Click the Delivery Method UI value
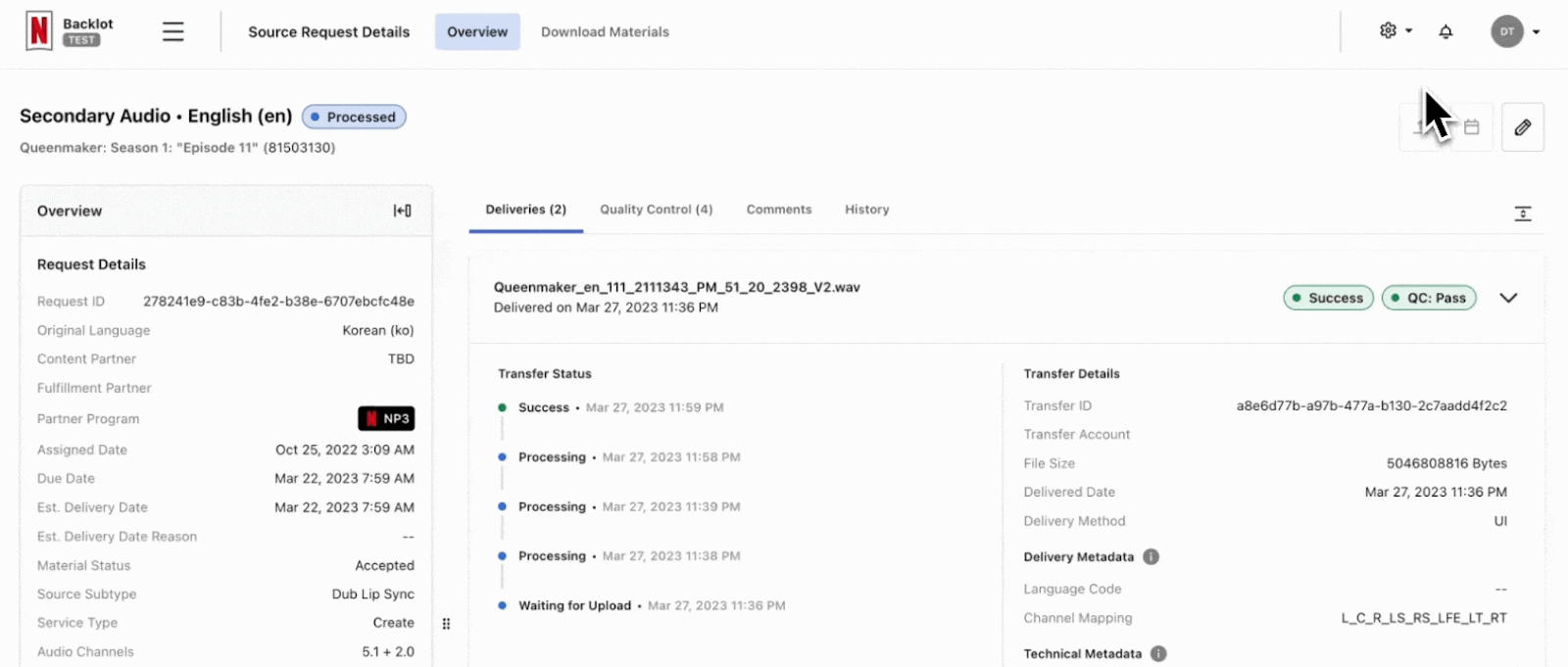Image resolution: width=1568 pixels, height=667 pixels. pyautogui.click(x=1500, y=521)
